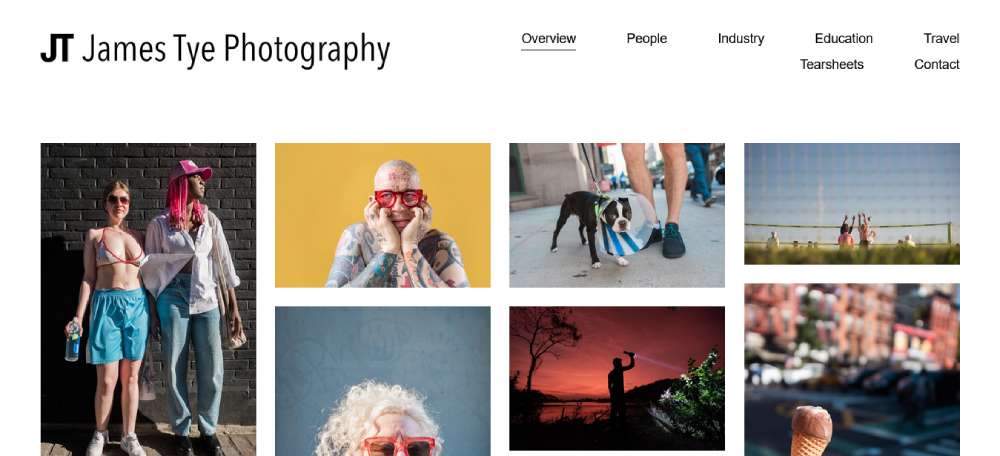This screenshot has width=1000, height=456.
Task: Open the Tearsheets page
Action: point(832,64)
